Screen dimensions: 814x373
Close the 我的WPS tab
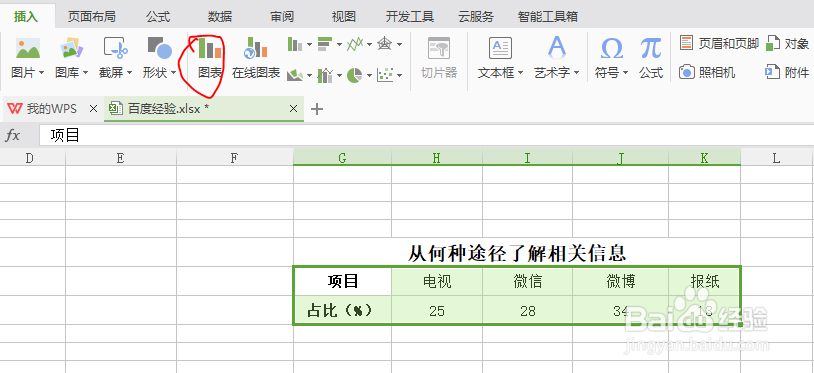pyautogui.click(x=93, y=109)
